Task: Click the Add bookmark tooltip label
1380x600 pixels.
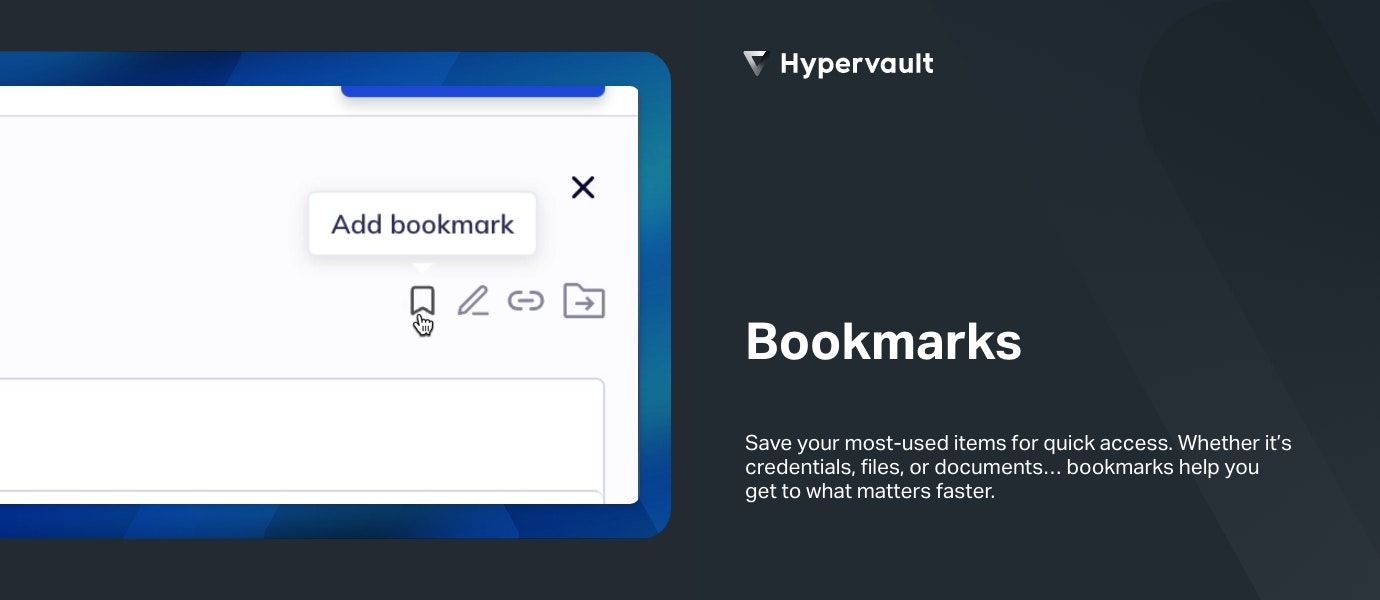Action: (422, 224)
